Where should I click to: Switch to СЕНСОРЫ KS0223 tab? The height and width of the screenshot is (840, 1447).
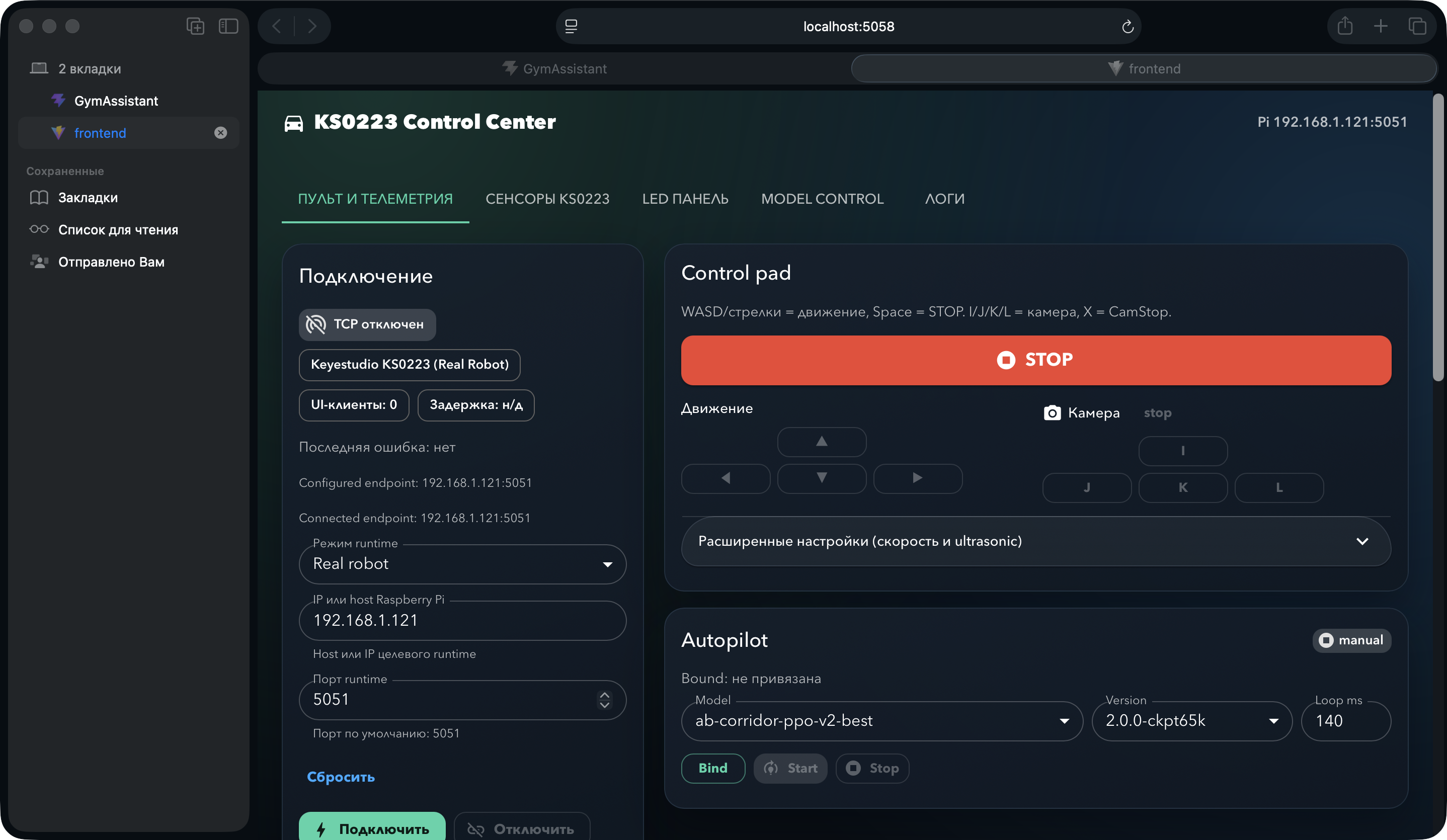pos(547,199)
